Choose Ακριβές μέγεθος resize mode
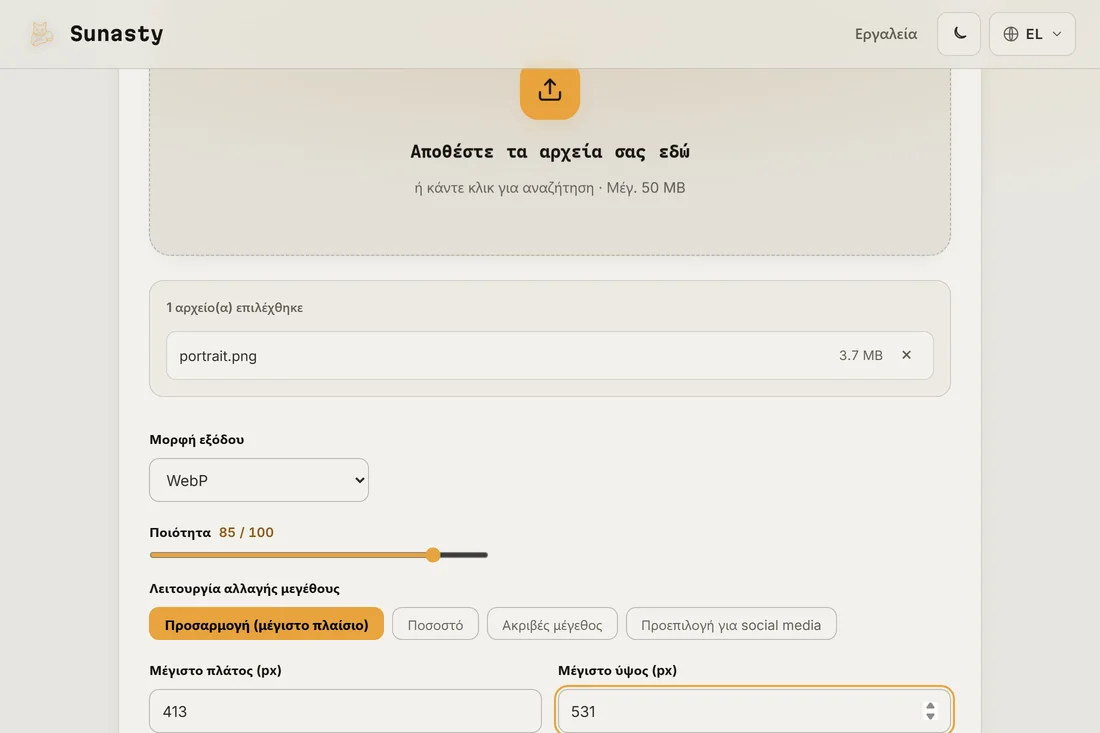The image size is (1100, 733). [x=552, y=624]
